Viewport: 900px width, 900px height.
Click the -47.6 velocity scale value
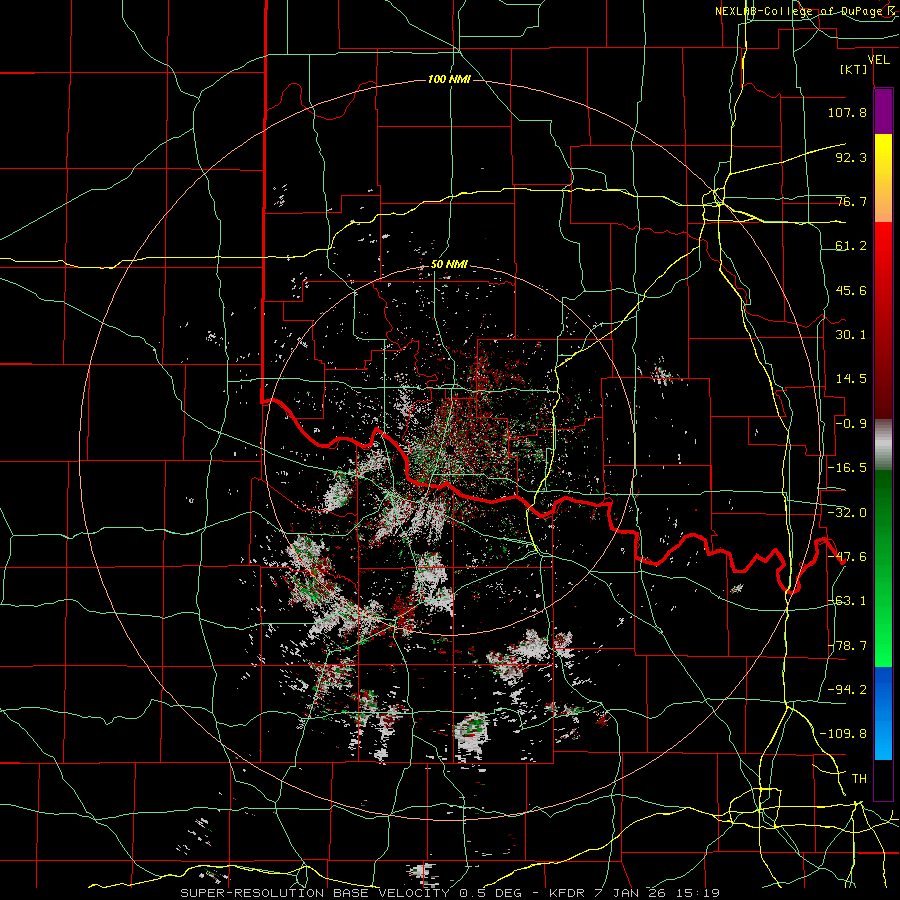pyautogui.click(x=847, y=557)
